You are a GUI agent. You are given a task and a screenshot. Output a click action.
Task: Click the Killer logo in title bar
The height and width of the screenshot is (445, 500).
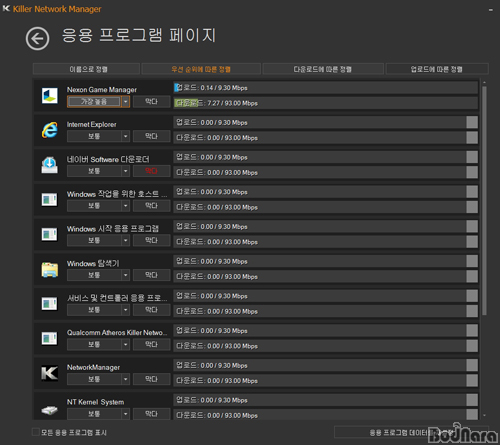tap(6, 8)
